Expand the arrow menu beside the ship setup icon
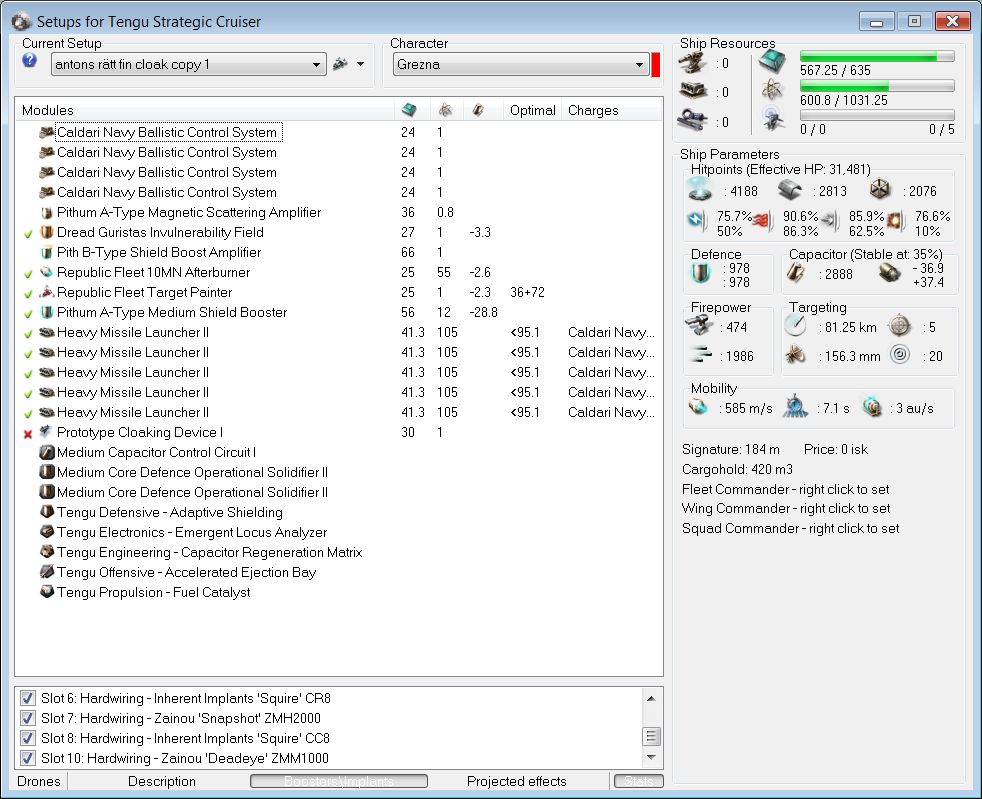The height and width of the screenshot is (799, 982). coord(361,64)
